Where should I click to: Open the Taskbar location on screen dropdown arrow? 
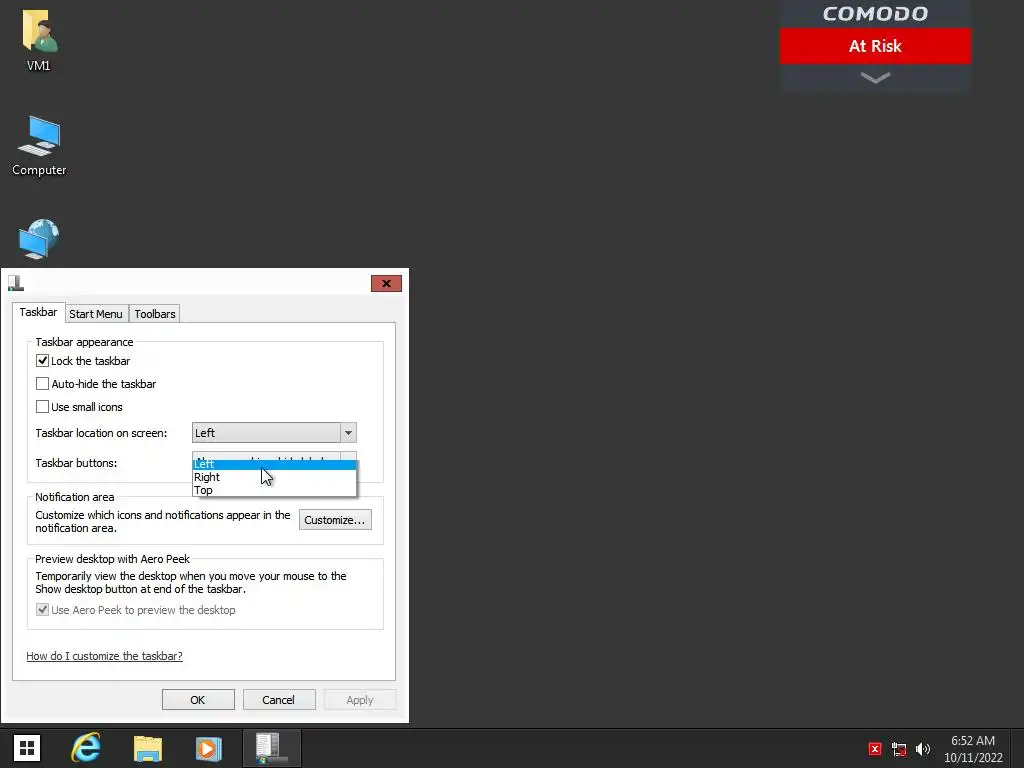pyautogui.click(x=348, y=432)
